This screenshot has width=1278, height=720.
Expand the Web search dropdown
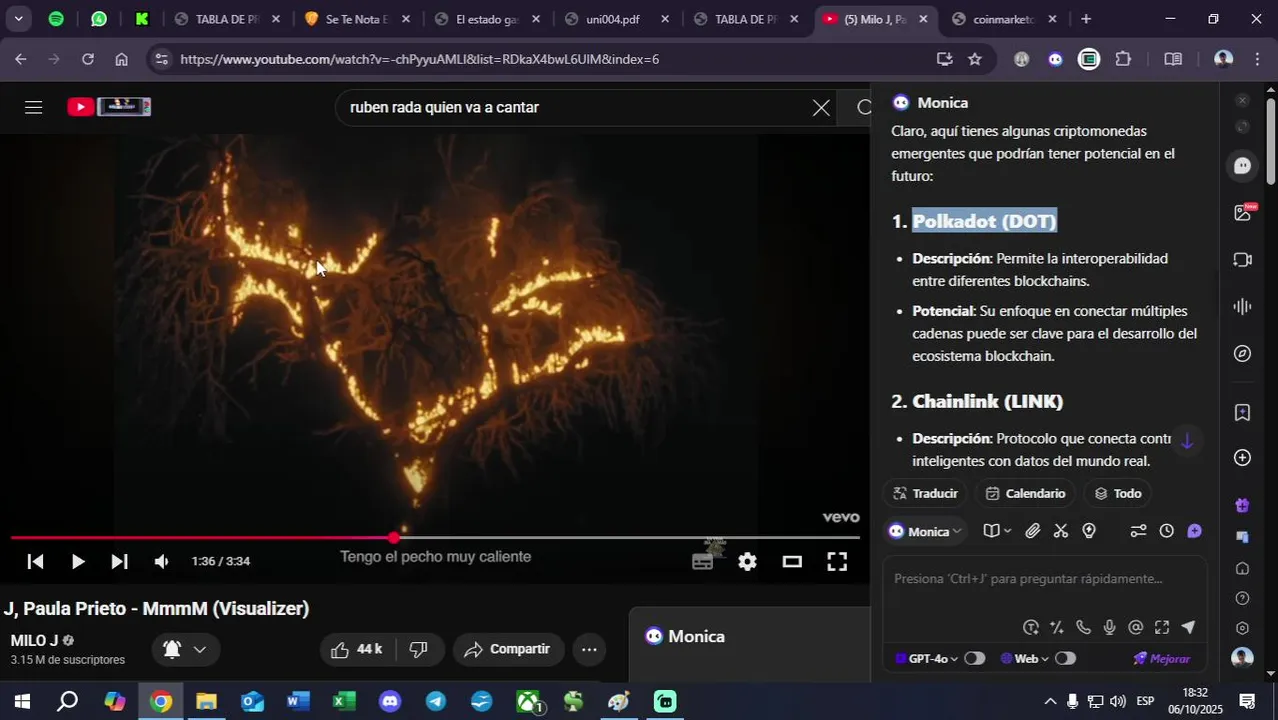click(x=1024, y=659)
